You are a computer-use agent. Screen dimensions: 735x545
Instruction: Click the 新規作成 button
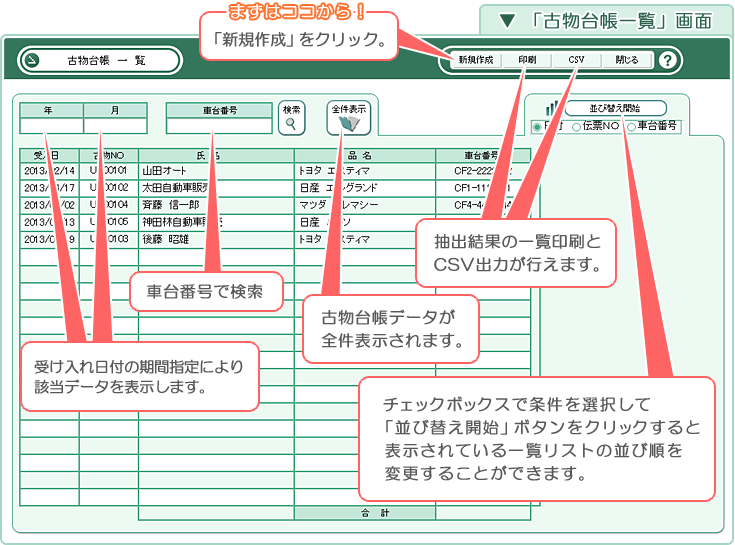475,60
